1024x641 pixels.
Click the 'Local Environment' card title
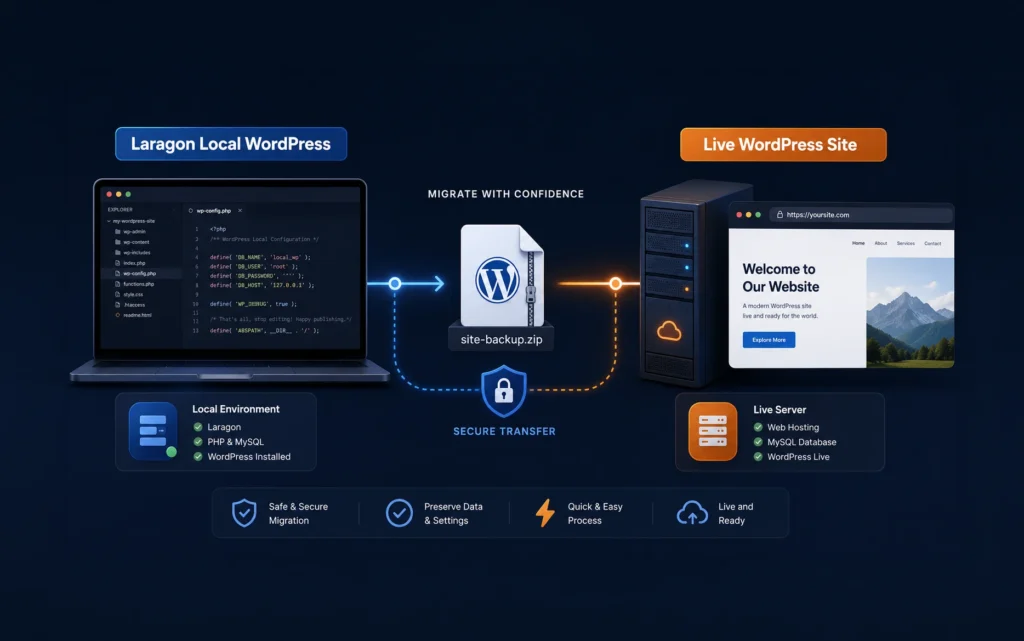pyautogui.click(x=236, y=409)
